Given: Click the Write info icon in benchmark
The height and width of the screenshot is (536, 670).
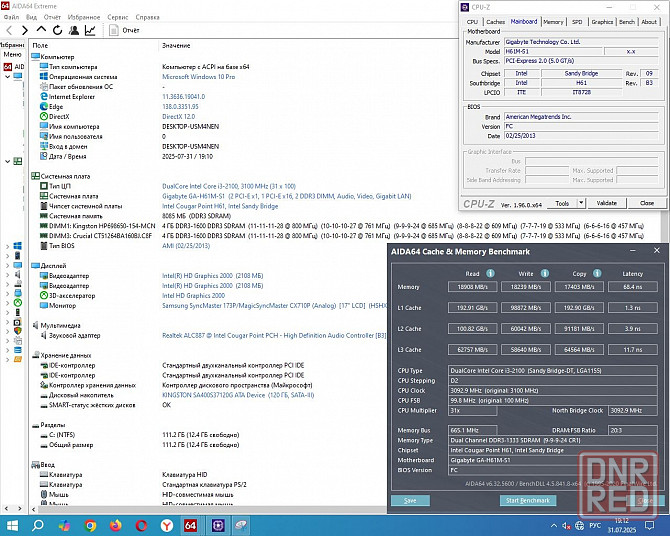Looking at the screenshot, I should tap(545, 273).
